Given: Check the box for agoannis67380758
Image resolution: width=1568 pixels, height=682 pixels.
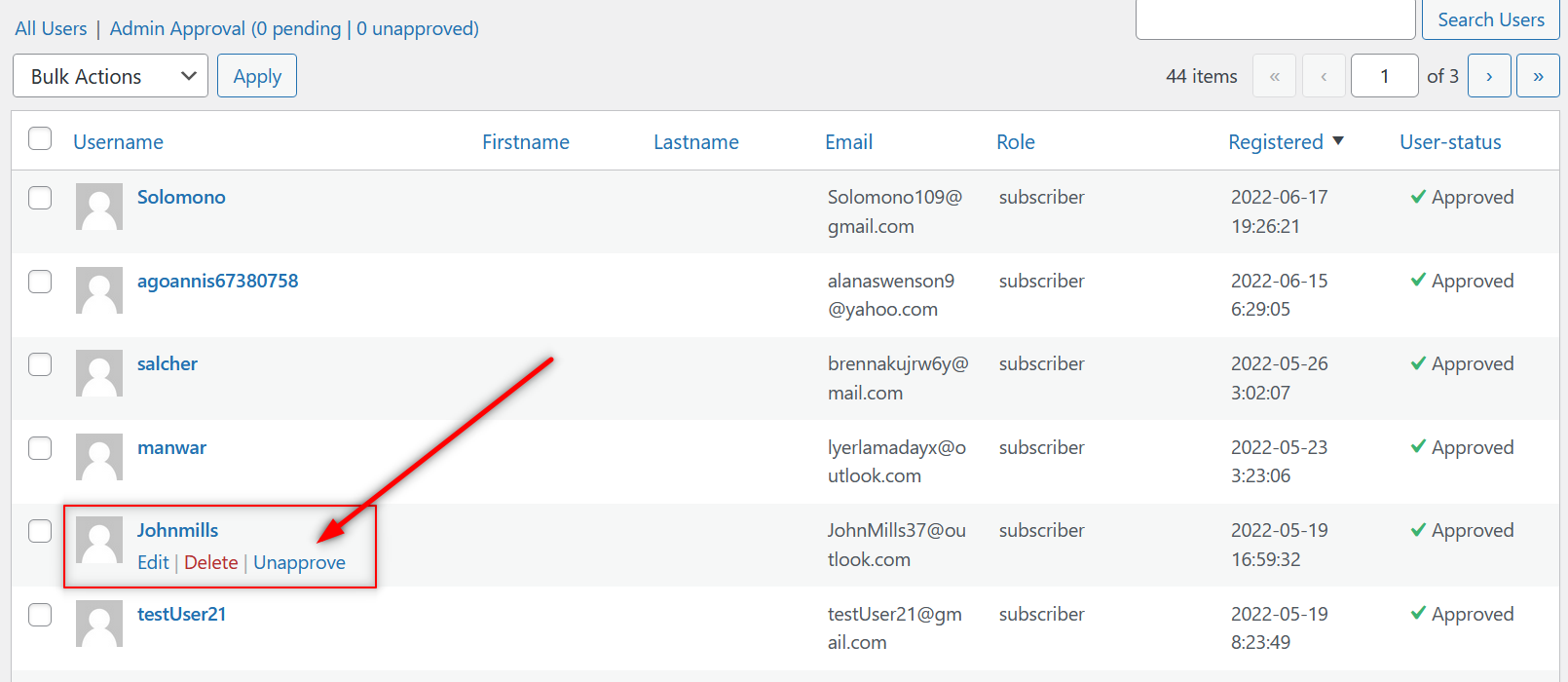Looking at the screenshot, I should pos(40,282).
